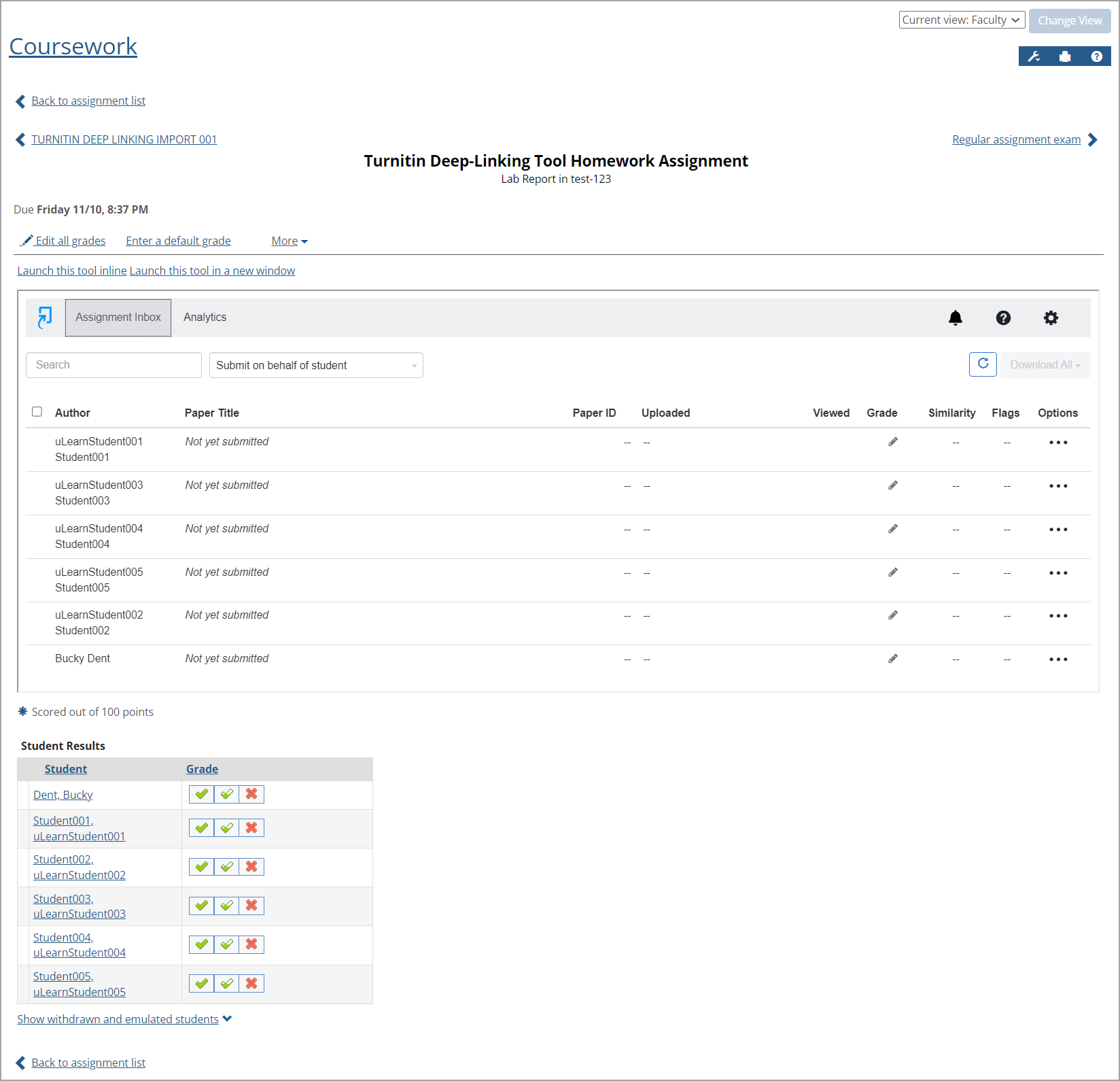Click the Turnitin logo icon

point(45,318)
